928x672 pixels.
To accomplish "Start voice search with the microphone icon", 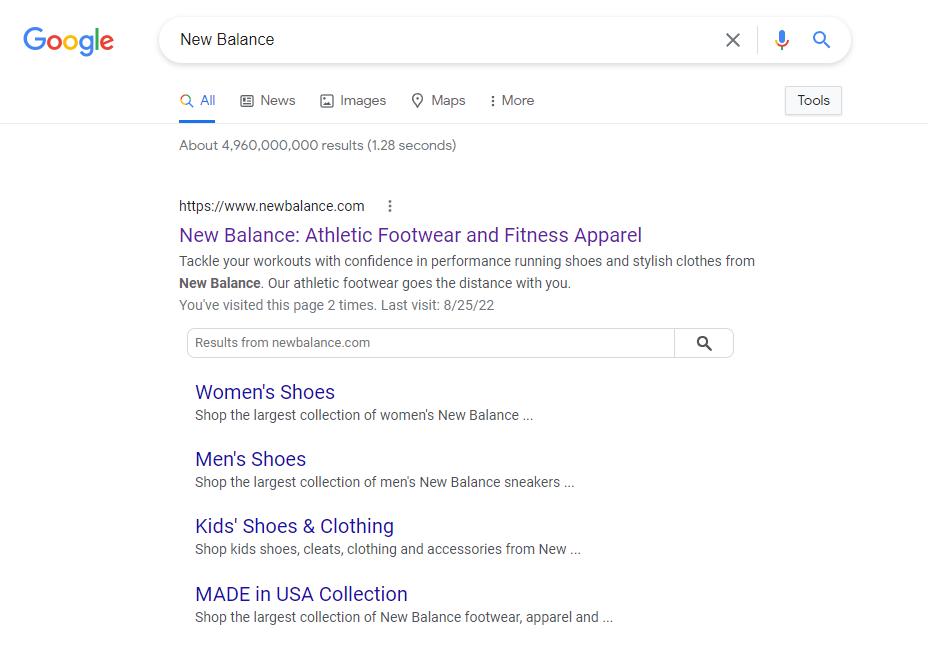I will click(x=782, y=40).
